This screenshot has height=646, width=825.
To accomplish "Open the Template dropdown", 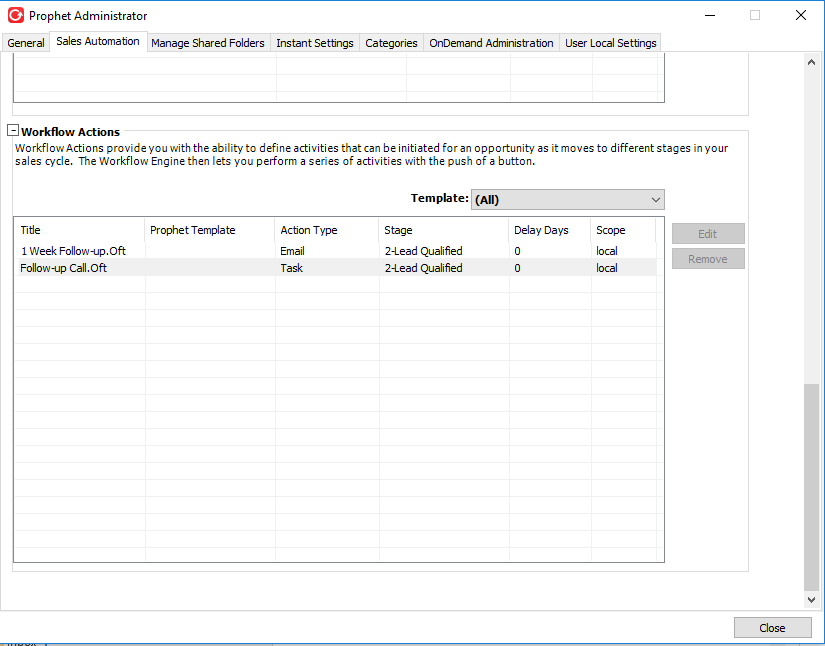I will click(x=568, y=199).
